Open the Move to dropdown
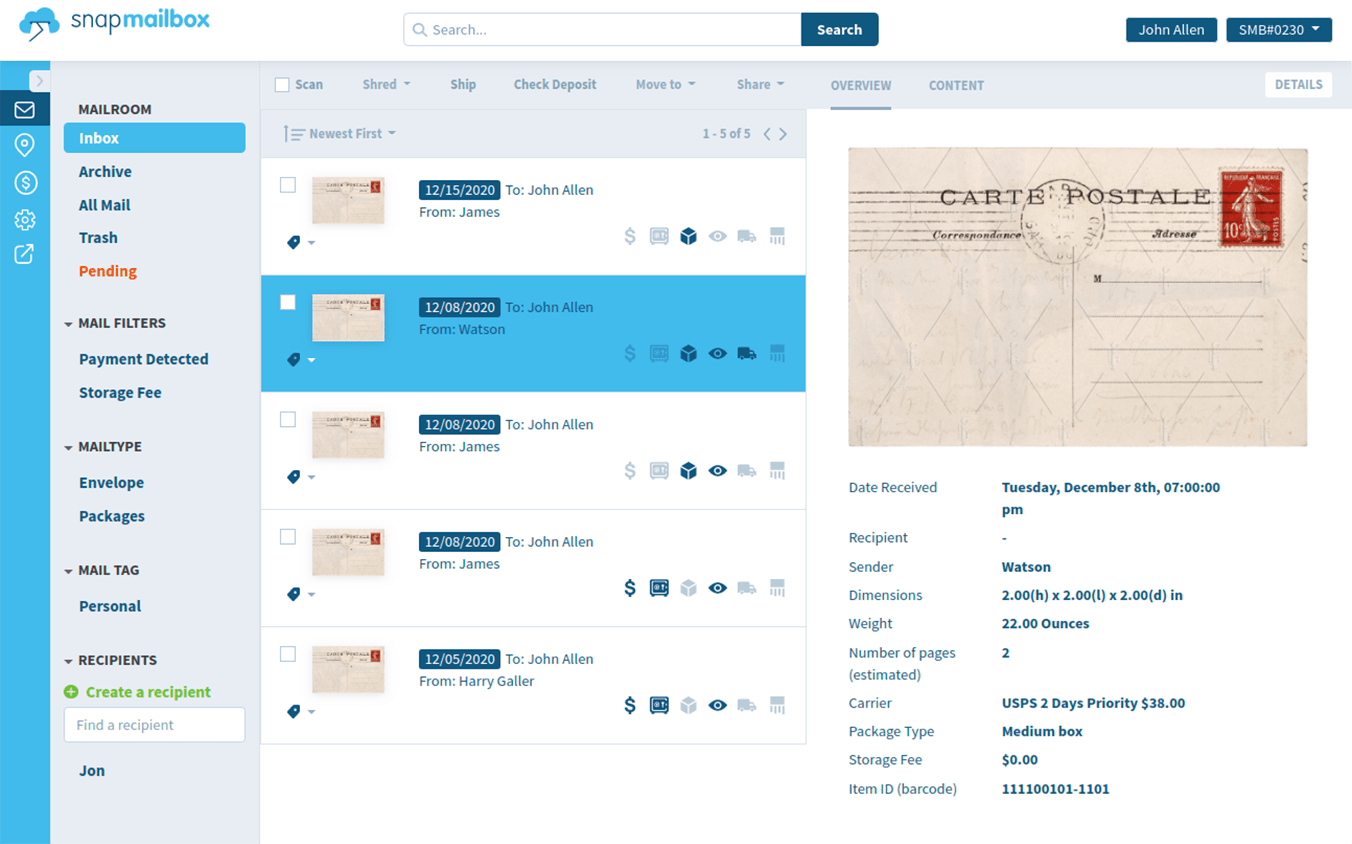Screen dimensions: 1352x844 pyautogui.click(x=665, y=85)
